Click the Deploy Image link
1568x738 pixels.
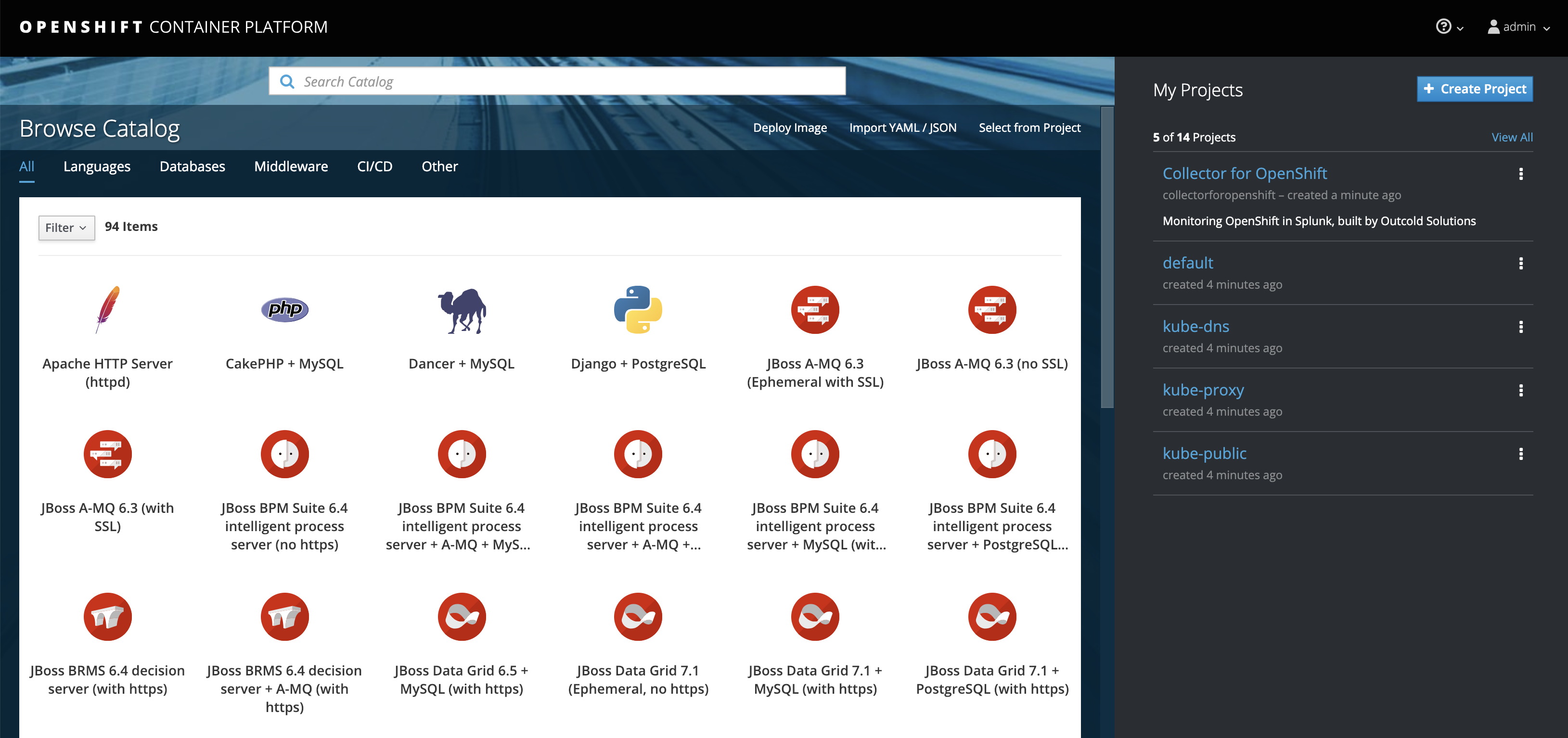click(x=789, y=128)
